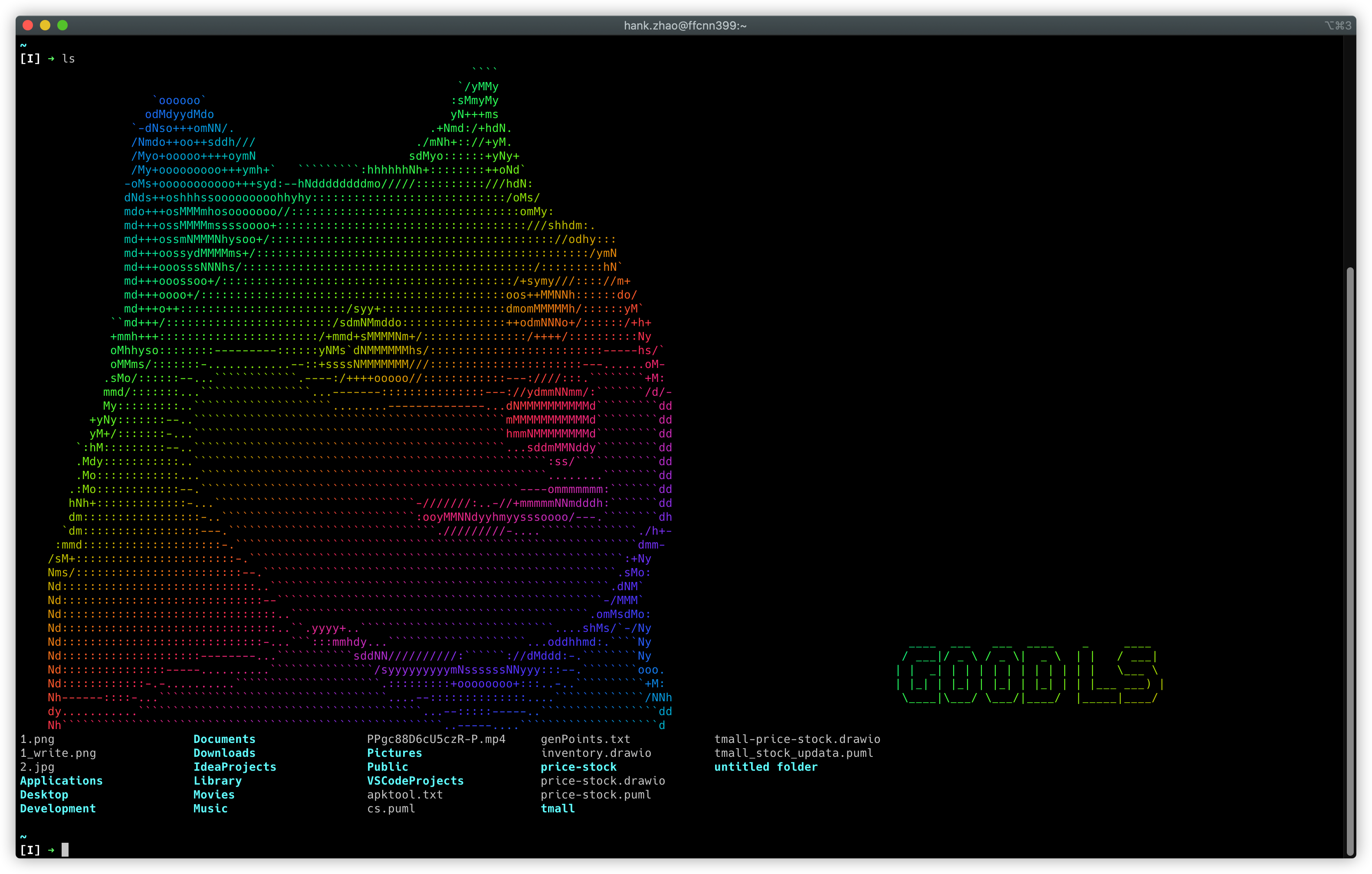This screenshot has height=874, width=1372.
Task: Click on the VSCodeProjects directory
Action: pos(415,781)
